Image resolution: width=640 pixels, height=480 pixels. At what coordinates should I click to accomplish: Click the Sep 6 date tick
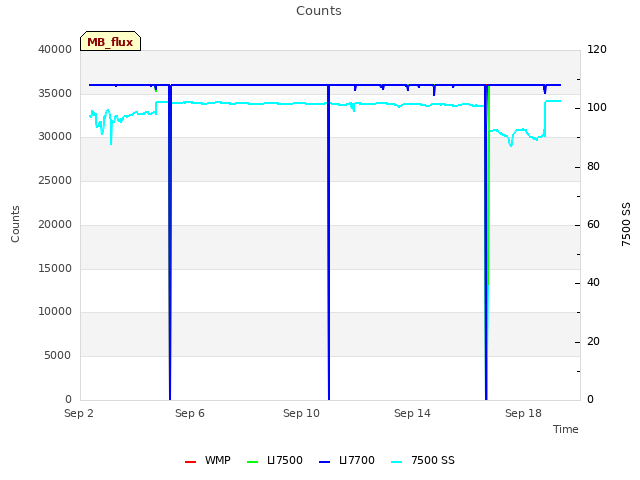coord(190,413)
